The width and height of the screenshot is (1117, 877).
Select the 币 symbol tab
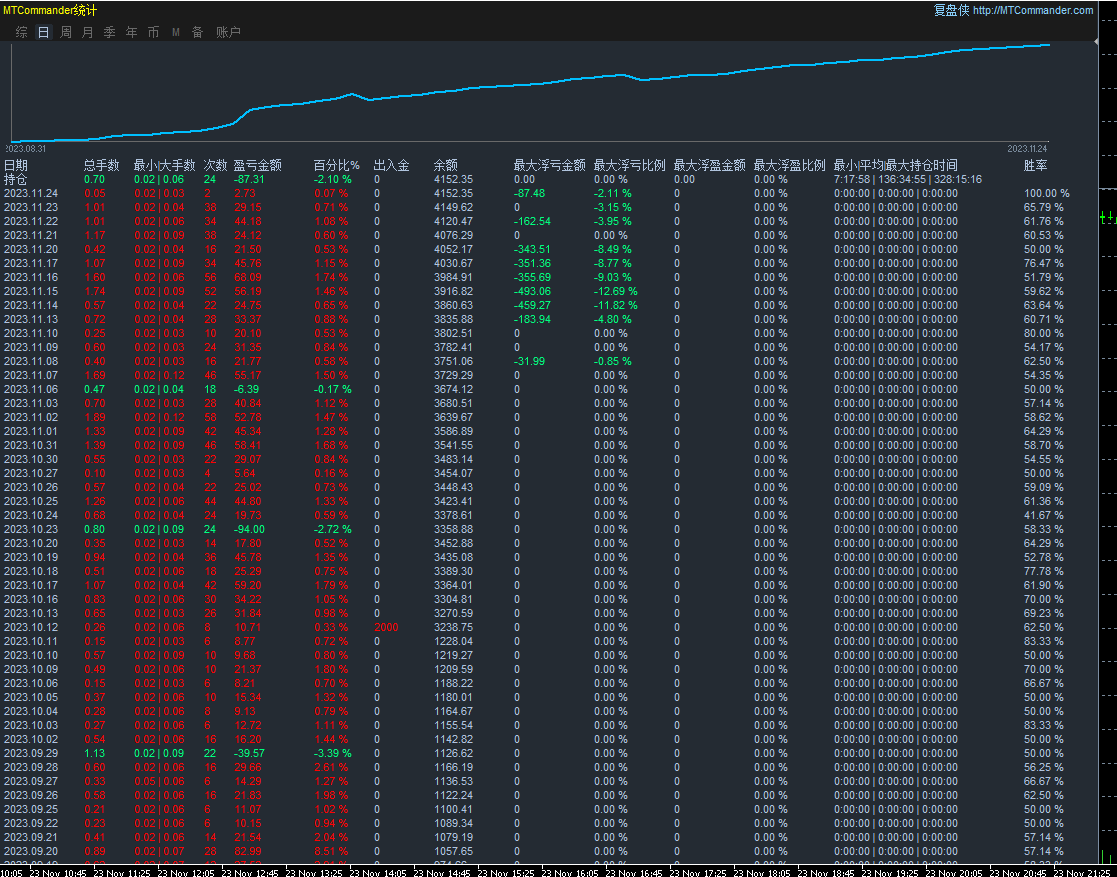(x=153, y=32)
